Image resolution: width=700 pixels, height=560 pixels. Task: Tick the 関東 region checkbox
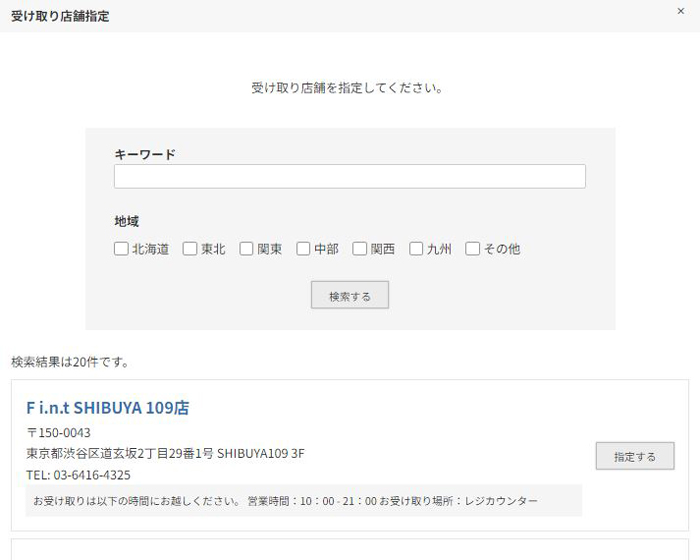click(x=246, y=249)
